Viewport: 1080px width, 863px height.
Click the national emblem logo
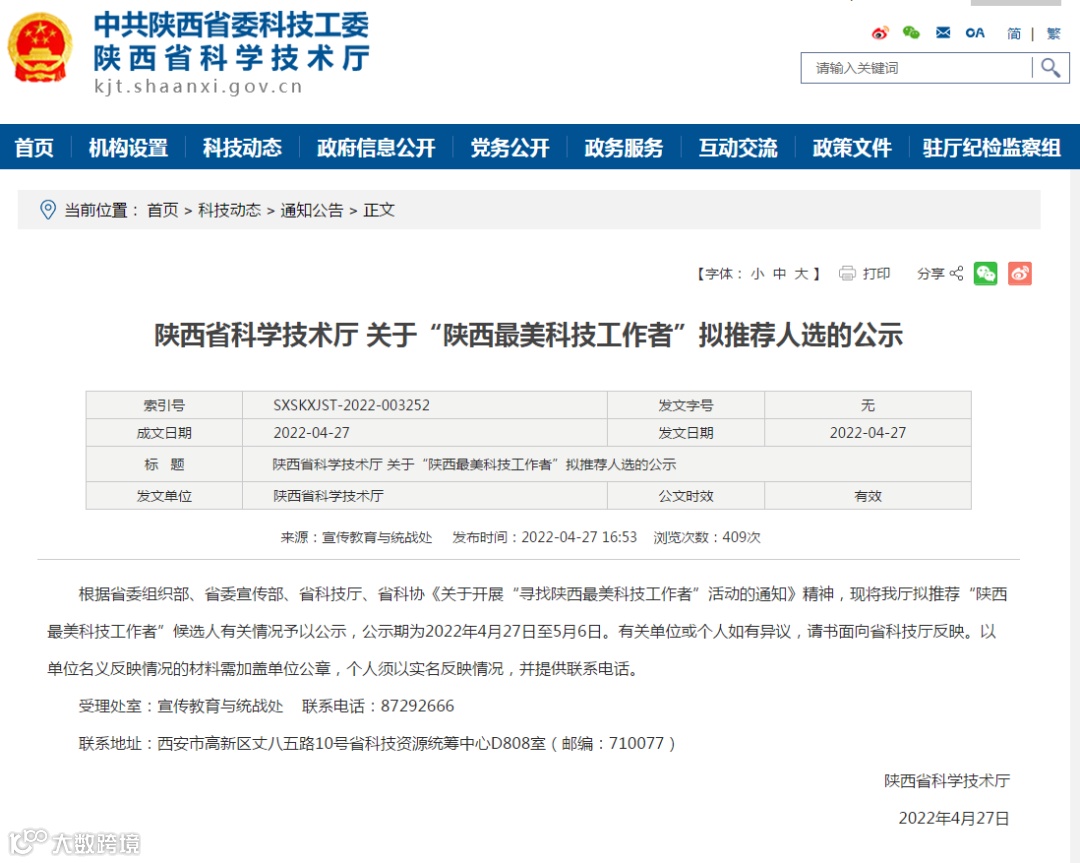pyautogui.click(x=39, y=49)
